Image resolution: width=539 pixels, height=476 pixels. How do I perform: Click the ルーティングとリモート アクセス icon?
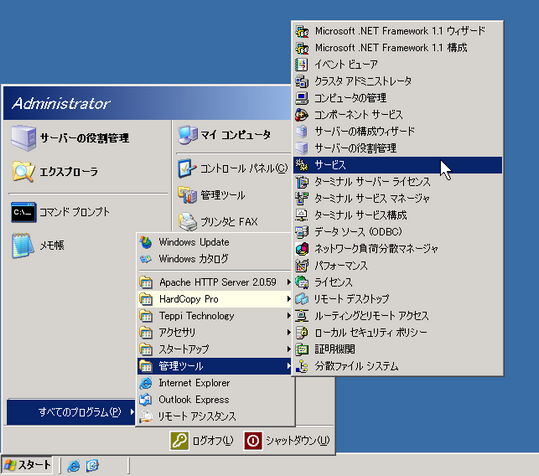302,316
